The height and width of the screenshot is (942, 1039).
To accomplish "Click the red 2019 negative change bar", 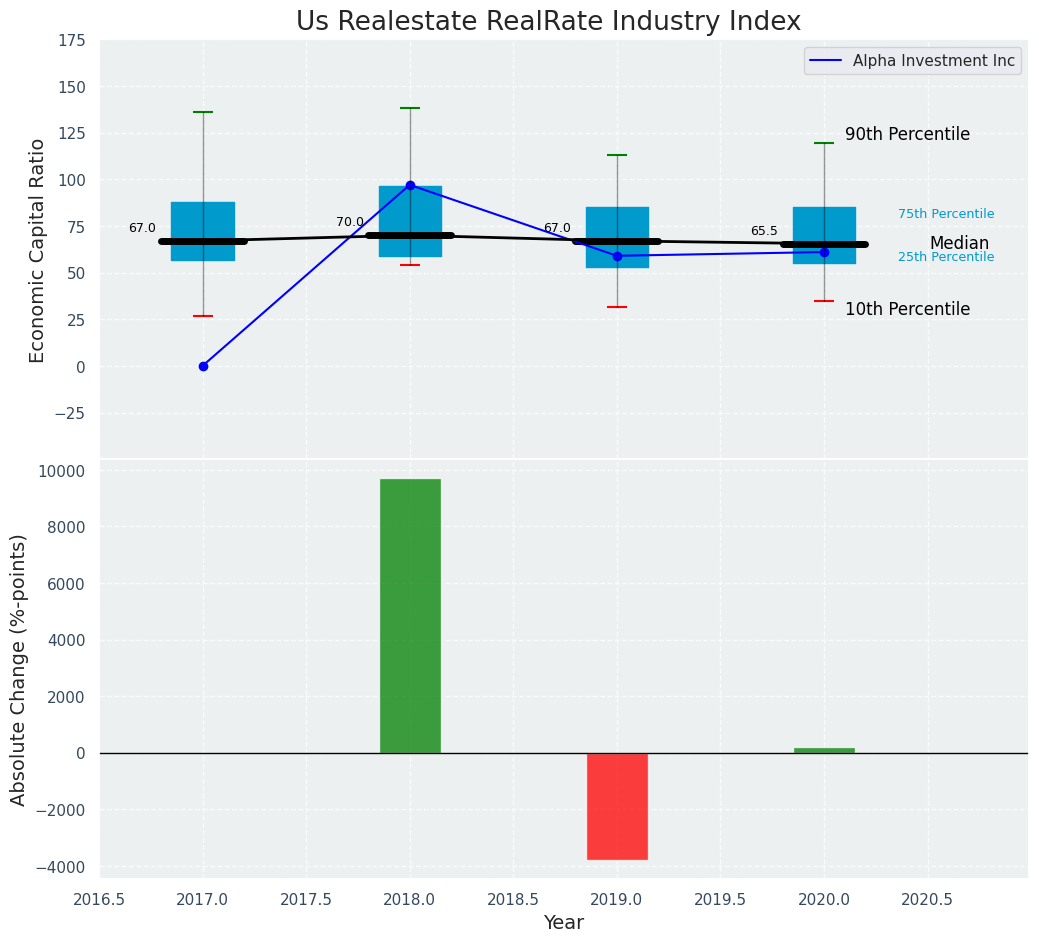I will click(618, 806).
